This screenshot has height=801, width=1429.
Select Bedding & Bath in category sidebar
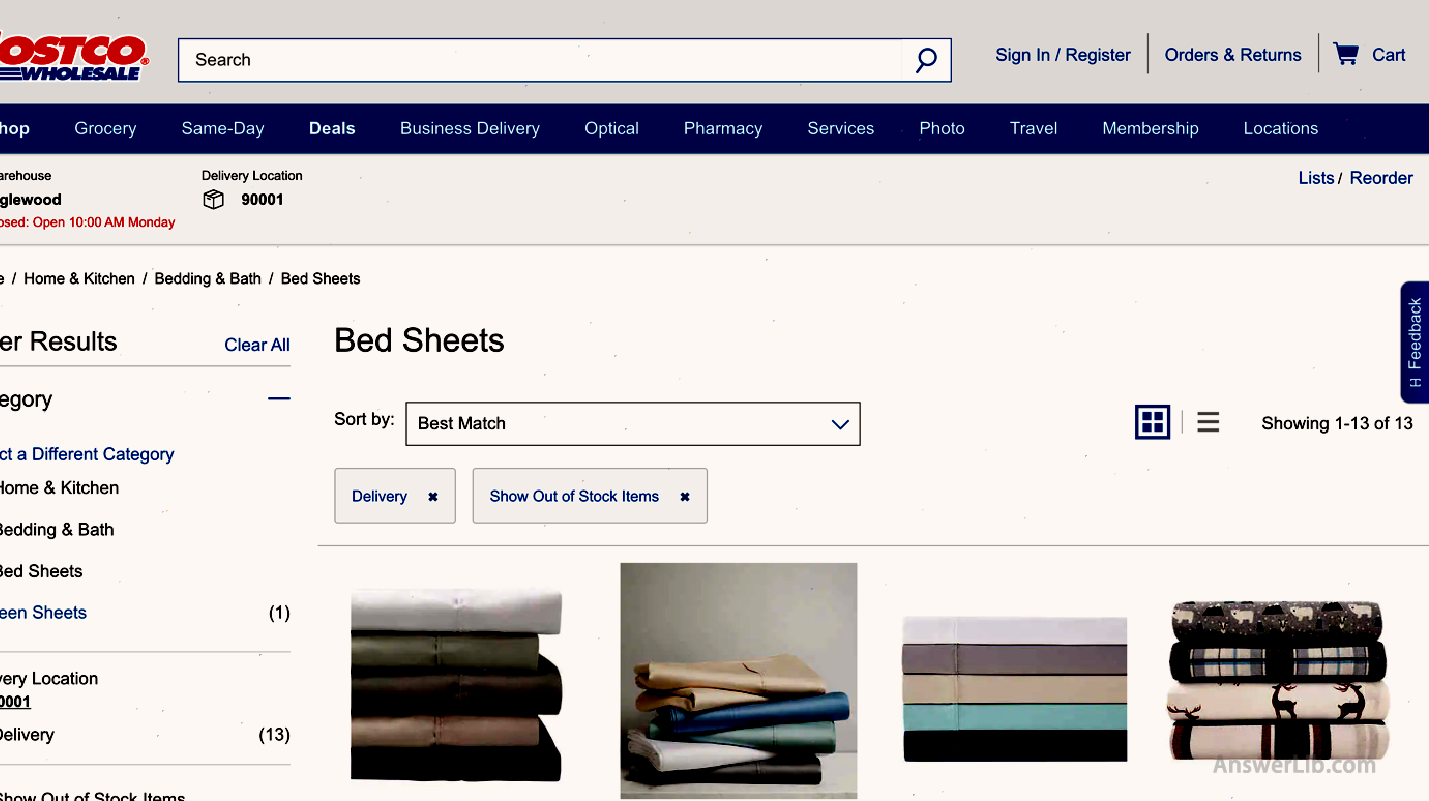pos(57,530)
